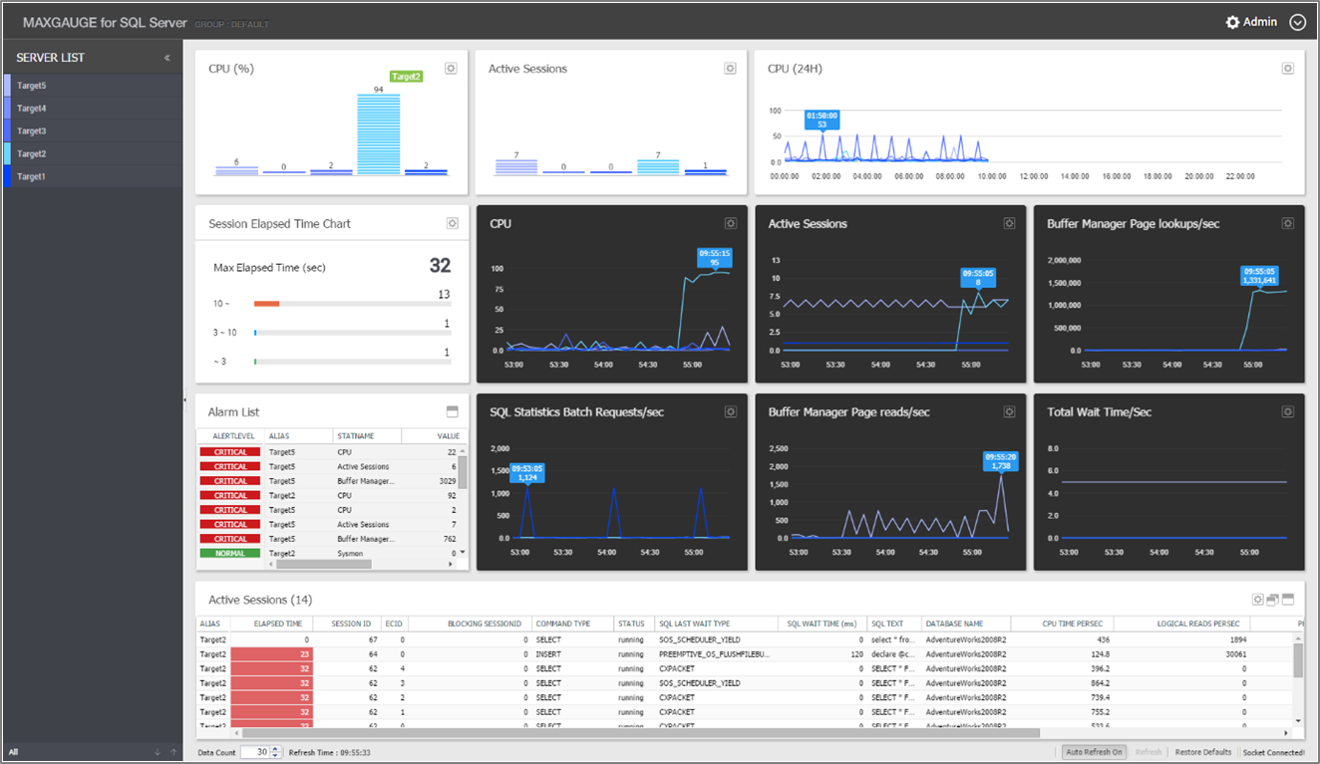Maximize the Active Sessions (14) grid
The image size is (1320, 764).
coord(1288,599)
